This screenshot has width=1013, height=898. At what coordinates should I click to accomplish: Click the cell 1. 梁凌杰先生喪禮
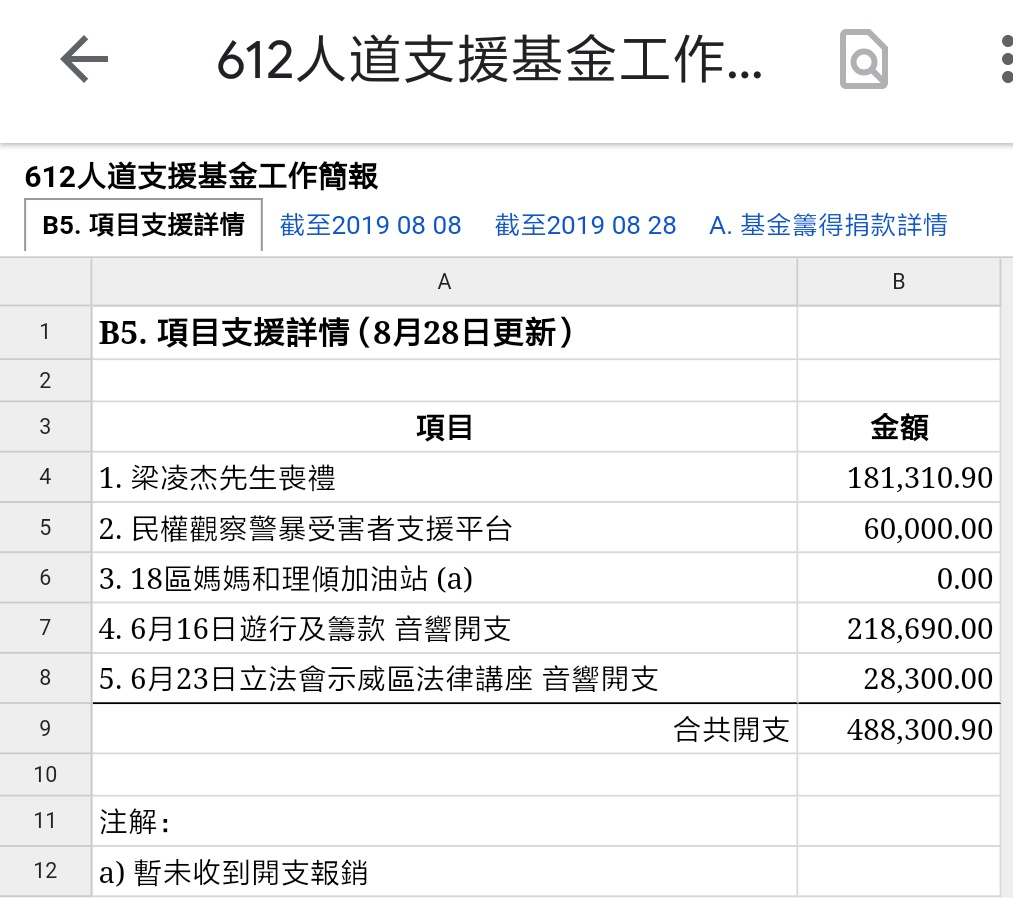(x=444, y=477)
